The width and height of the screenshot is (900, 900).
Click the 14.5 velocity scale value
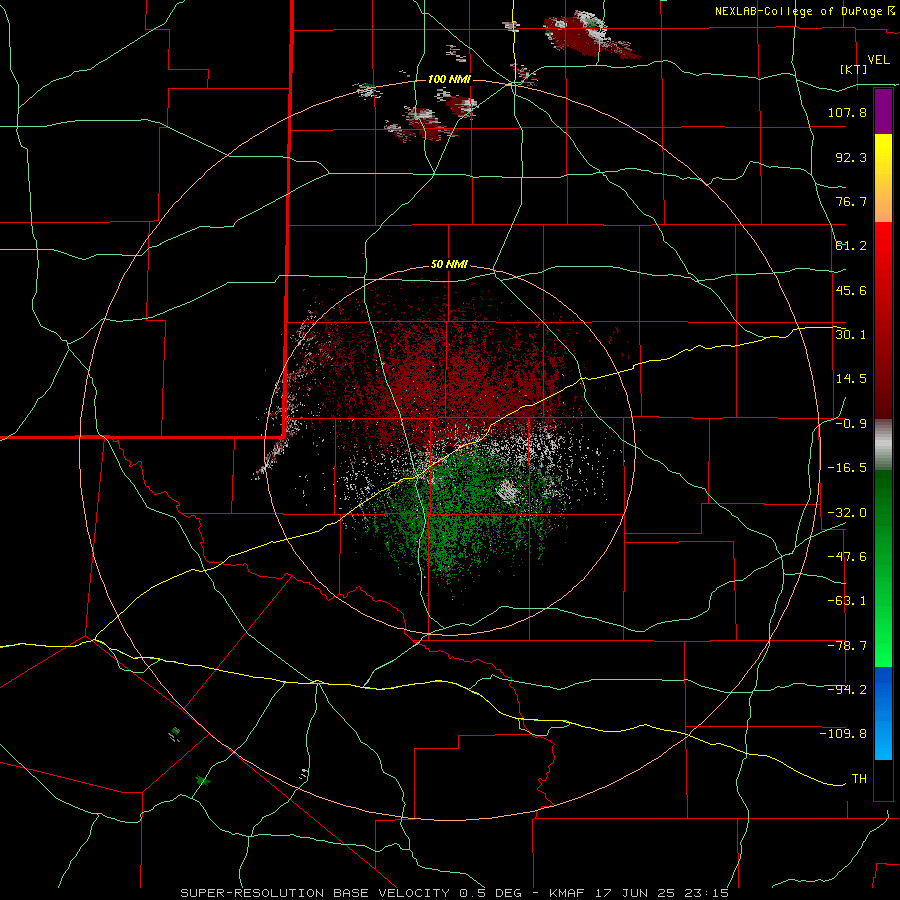coord(851,379)
